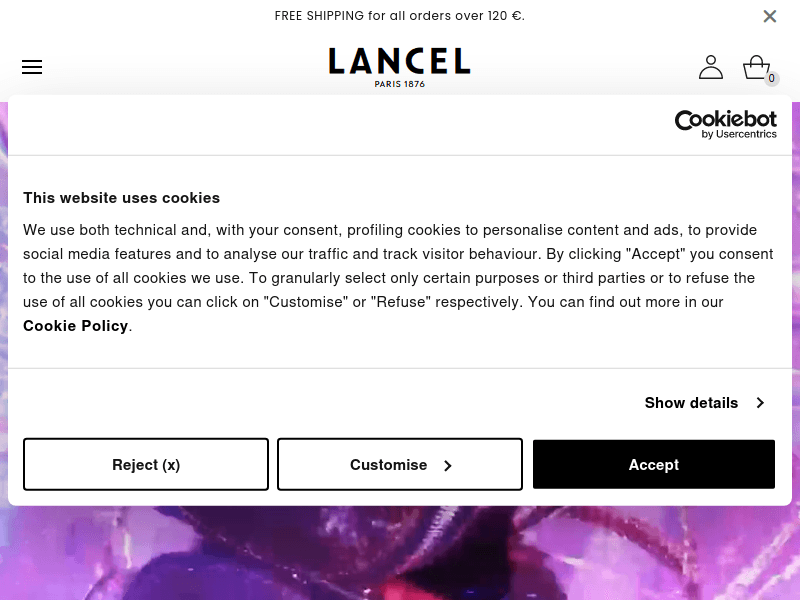Click the free shipping promotional message
Viewport: 800px width, 600px height.
point(399,16)
